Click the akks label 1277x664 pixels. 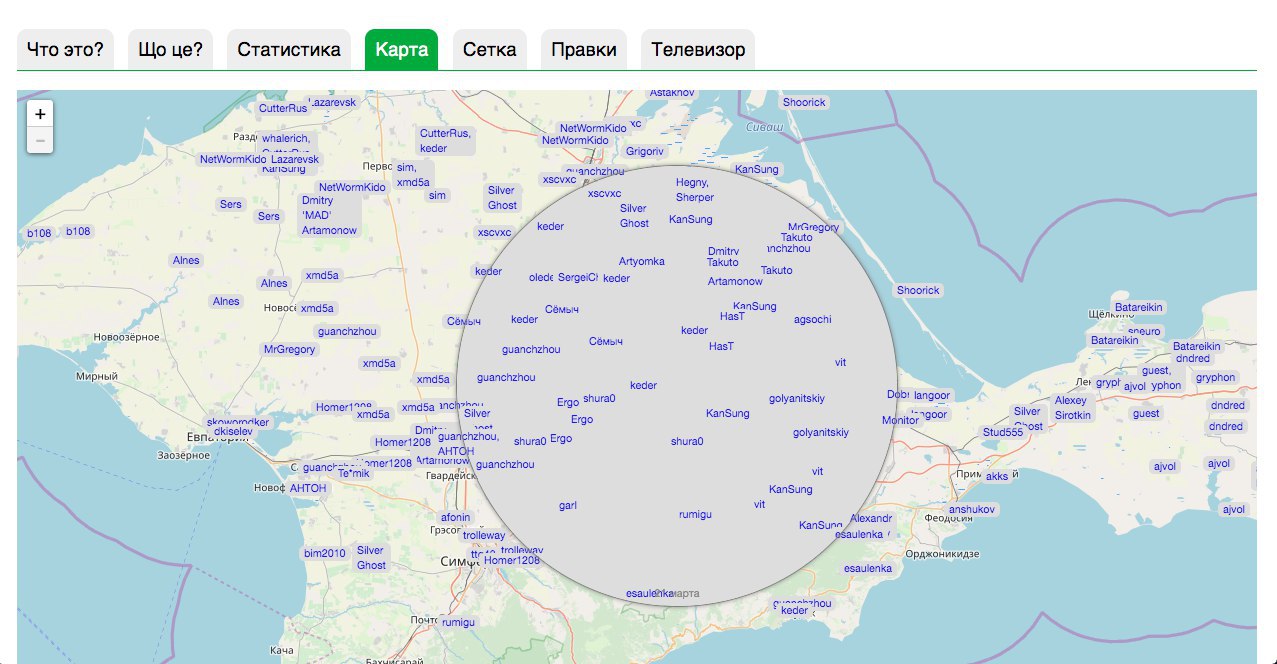[x=997, y=476]
